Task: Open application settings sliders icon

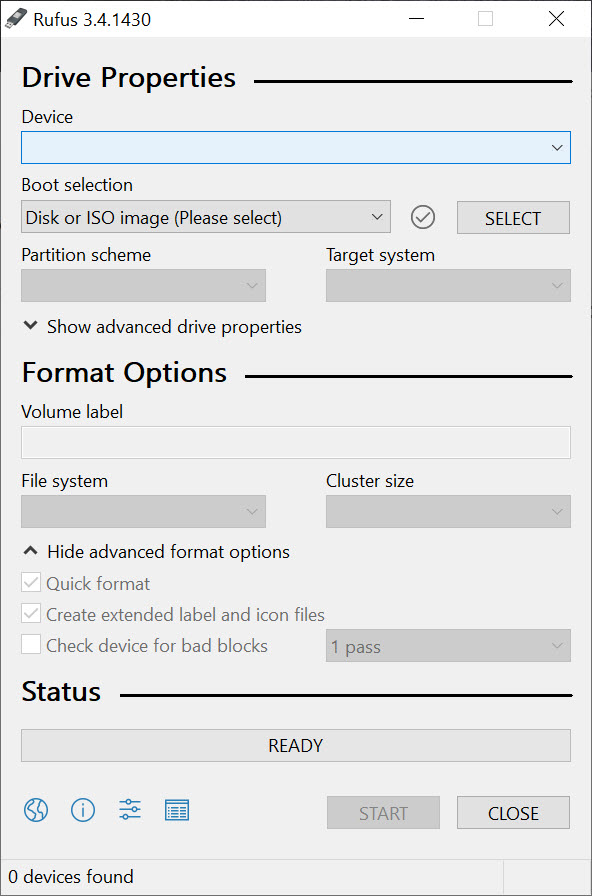Action: [x=130, y=810]
